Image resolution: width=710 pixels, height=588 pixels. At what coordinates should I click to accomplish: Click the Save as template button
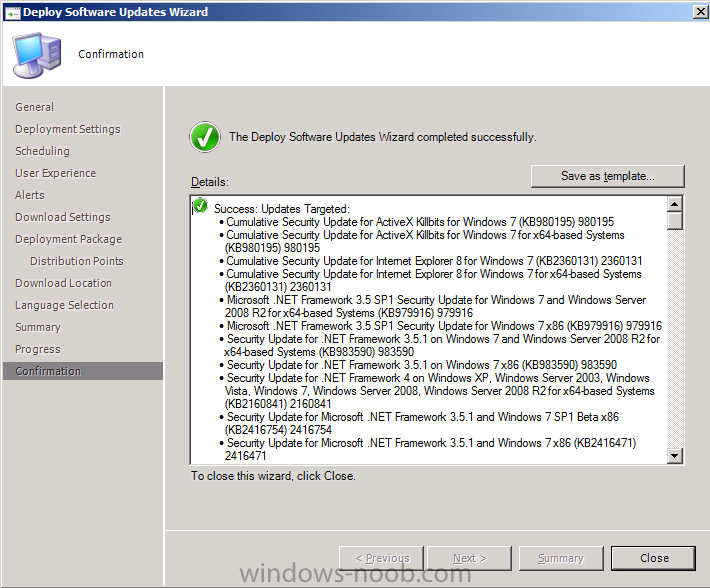point(608,176)
